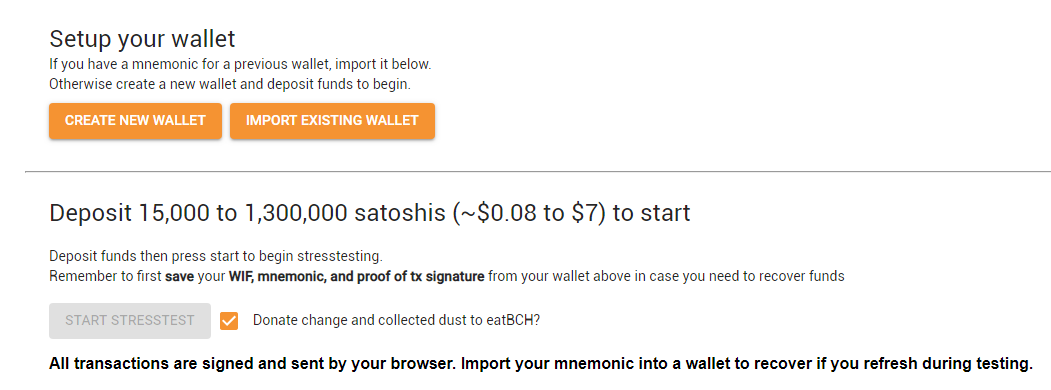Click the 'Remember to first' reminder line

[x=446, y=276]
